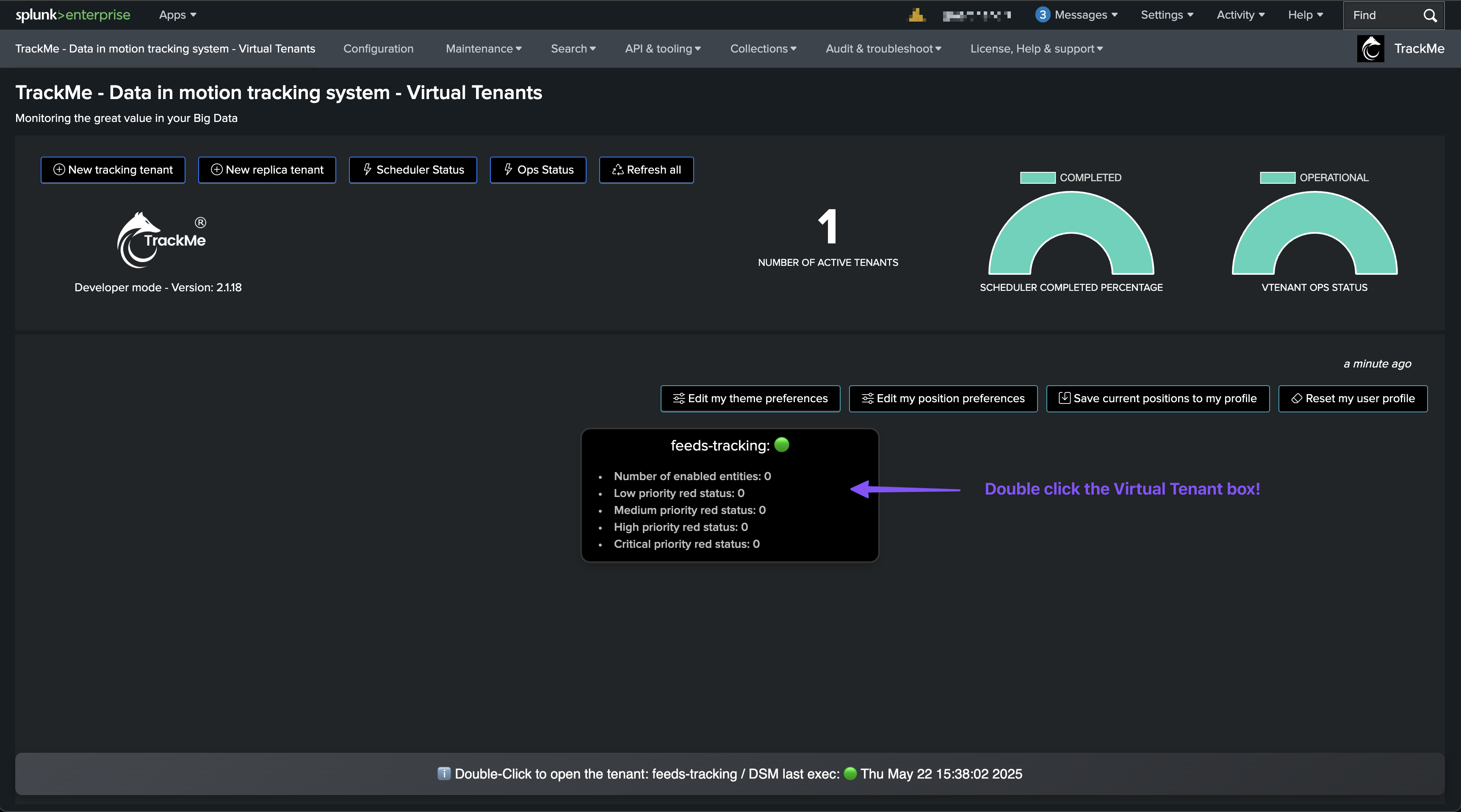Click VTENANT OPS STATUS label
Image resolution: width=1461 pixels, height=812 pixels.
pyautogui.click(x=1314, y=287)
